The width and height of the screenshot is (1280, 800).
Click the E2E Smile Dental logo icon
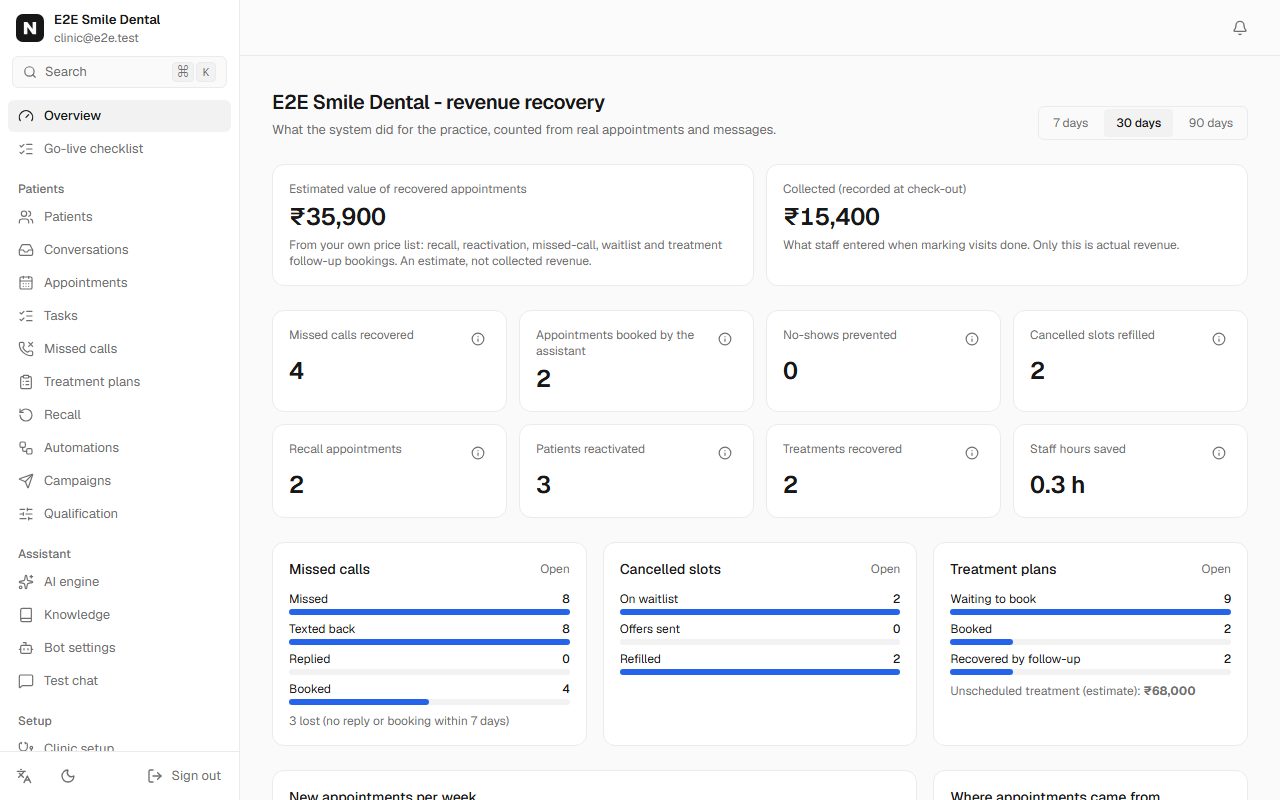(x=30, y=28)
